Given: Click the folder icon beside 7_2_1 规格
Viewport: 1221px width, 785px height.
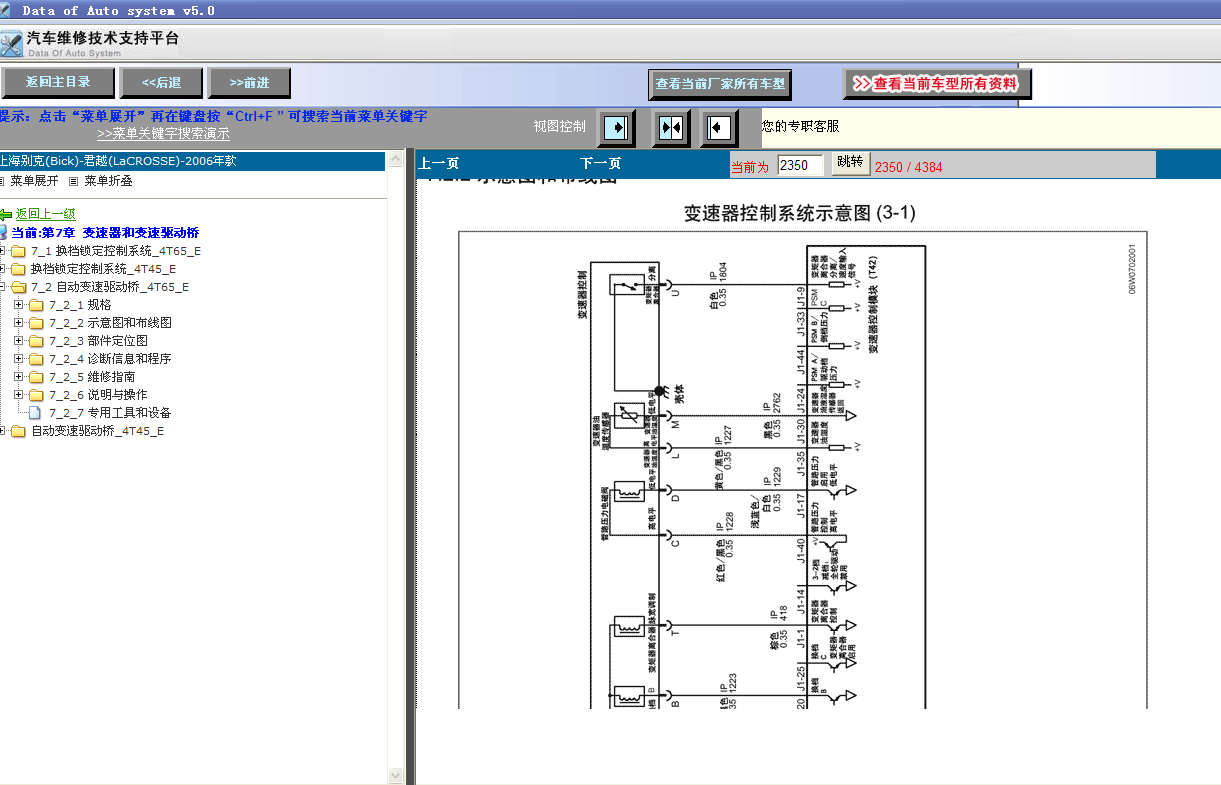Looking at the screenshot, I should coord(36,305).
